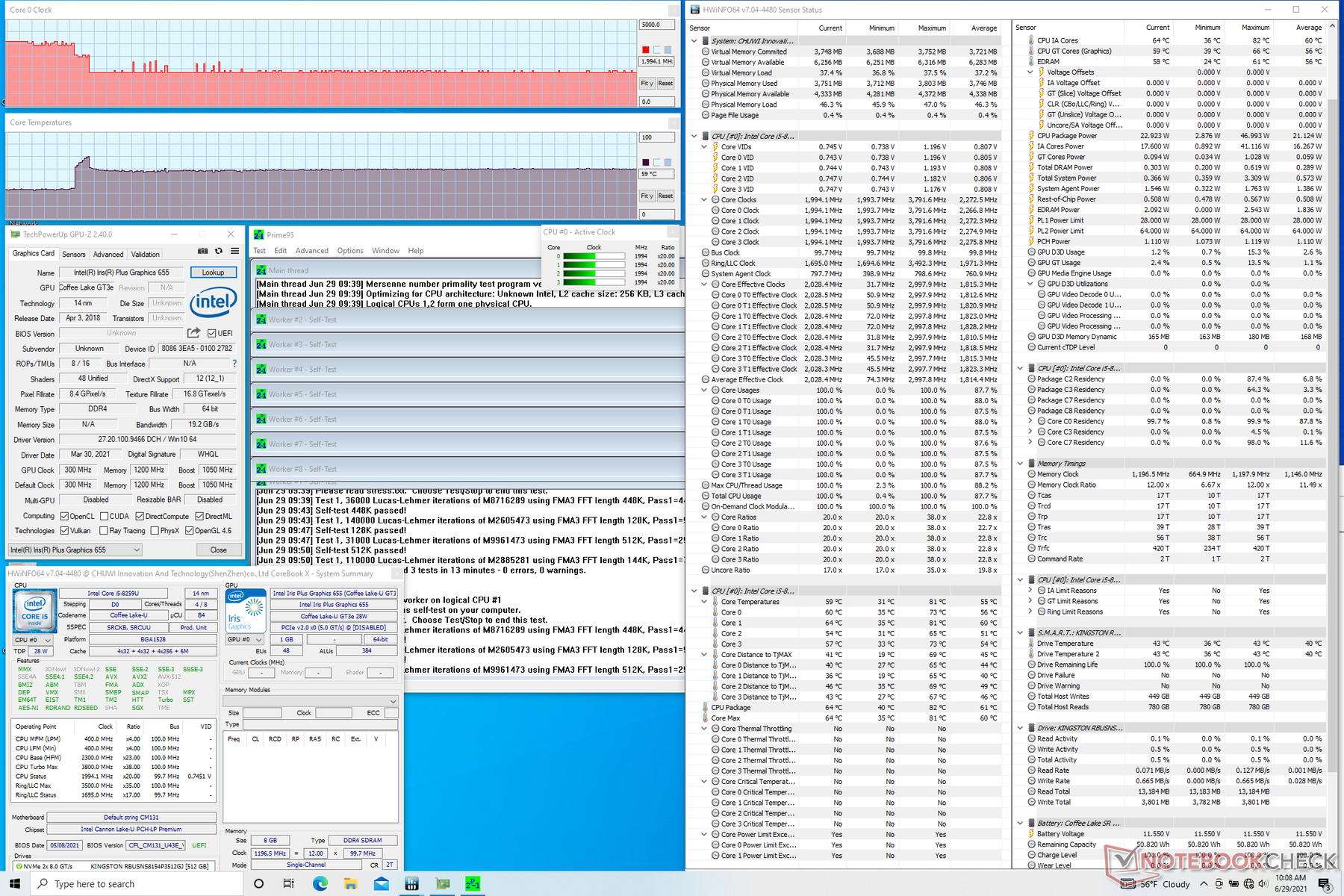The image size is (1344, 896).
Task: Launch Microsoft Edge from taskbar
Action: (320, 884)
